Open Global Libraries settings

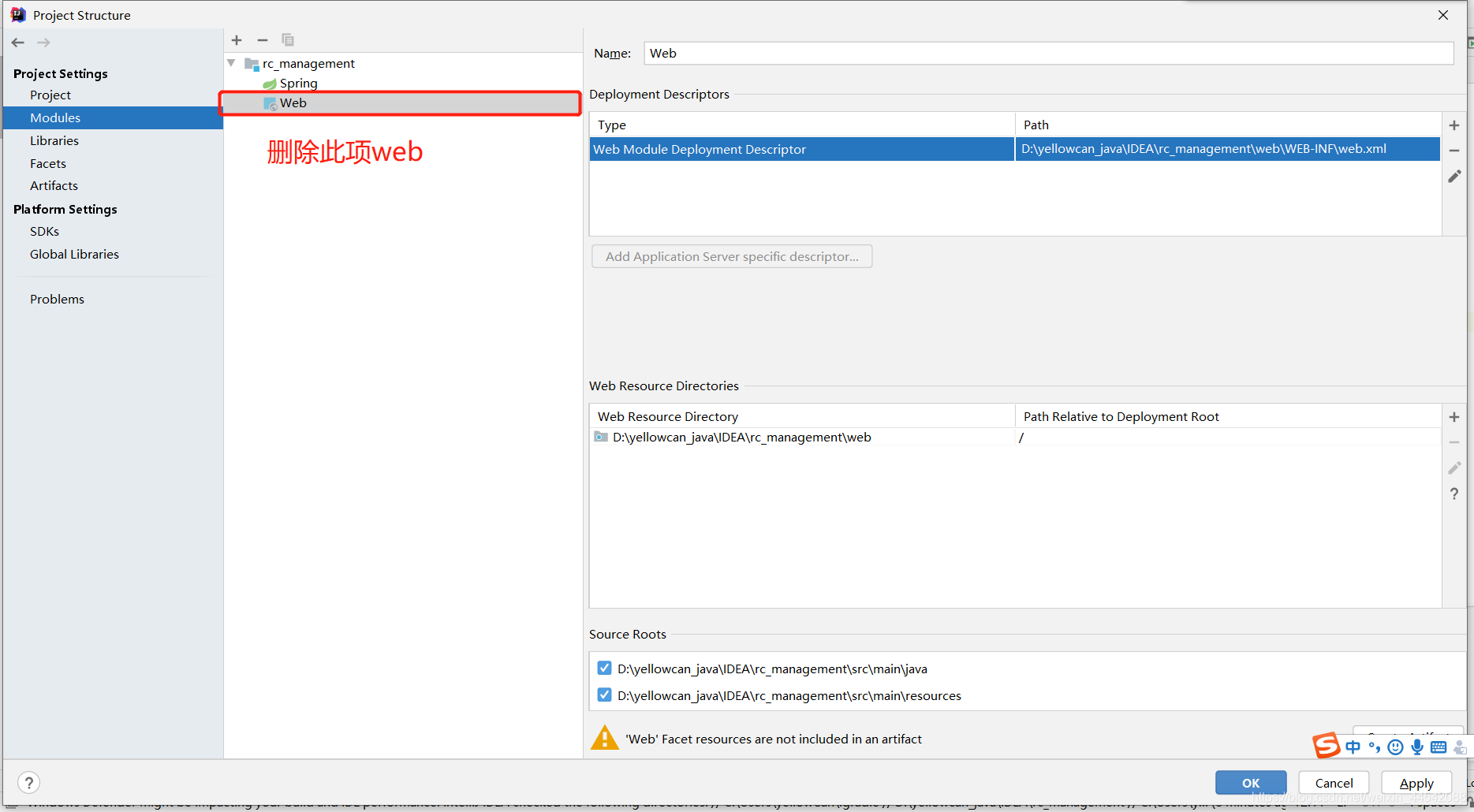(x=74, y=254)
